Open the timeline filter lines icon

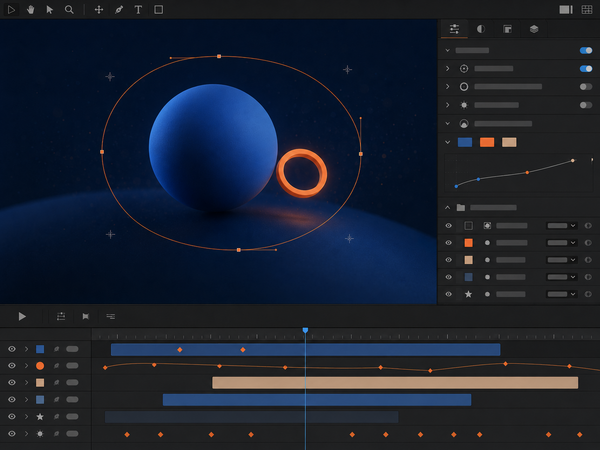coord(111,316)
